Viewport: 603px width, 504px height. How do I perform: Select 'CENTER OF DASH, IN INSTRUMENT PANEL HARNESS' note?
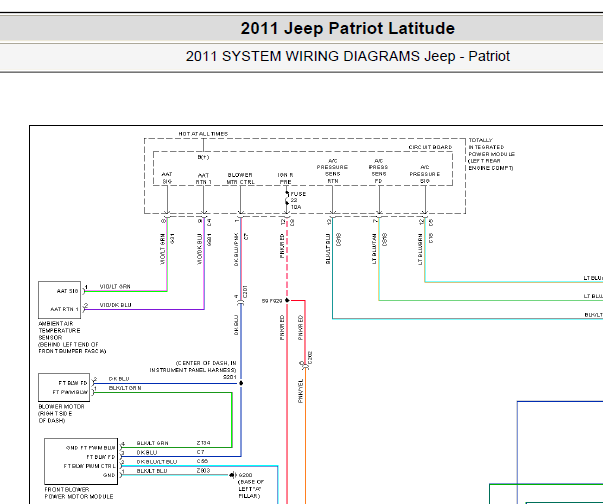[193, 366]
